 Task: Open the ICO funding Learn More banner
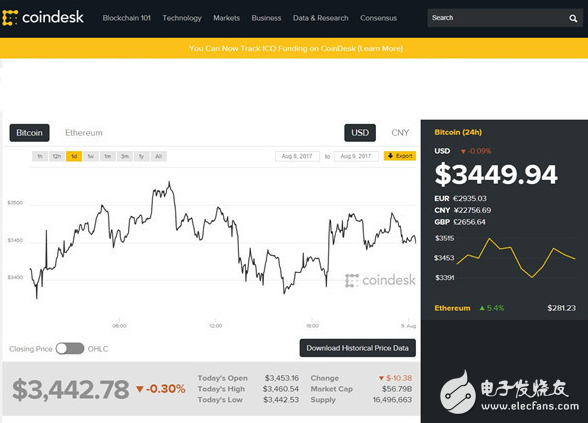tap(296, 48)
